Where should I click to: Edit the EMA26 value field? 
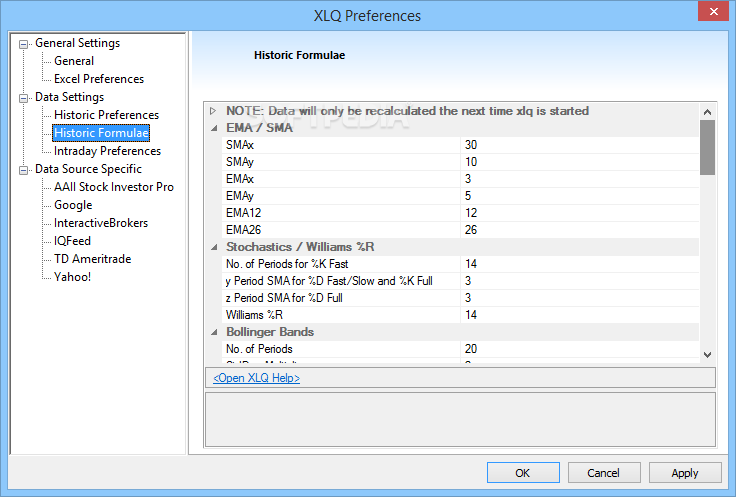580,230
